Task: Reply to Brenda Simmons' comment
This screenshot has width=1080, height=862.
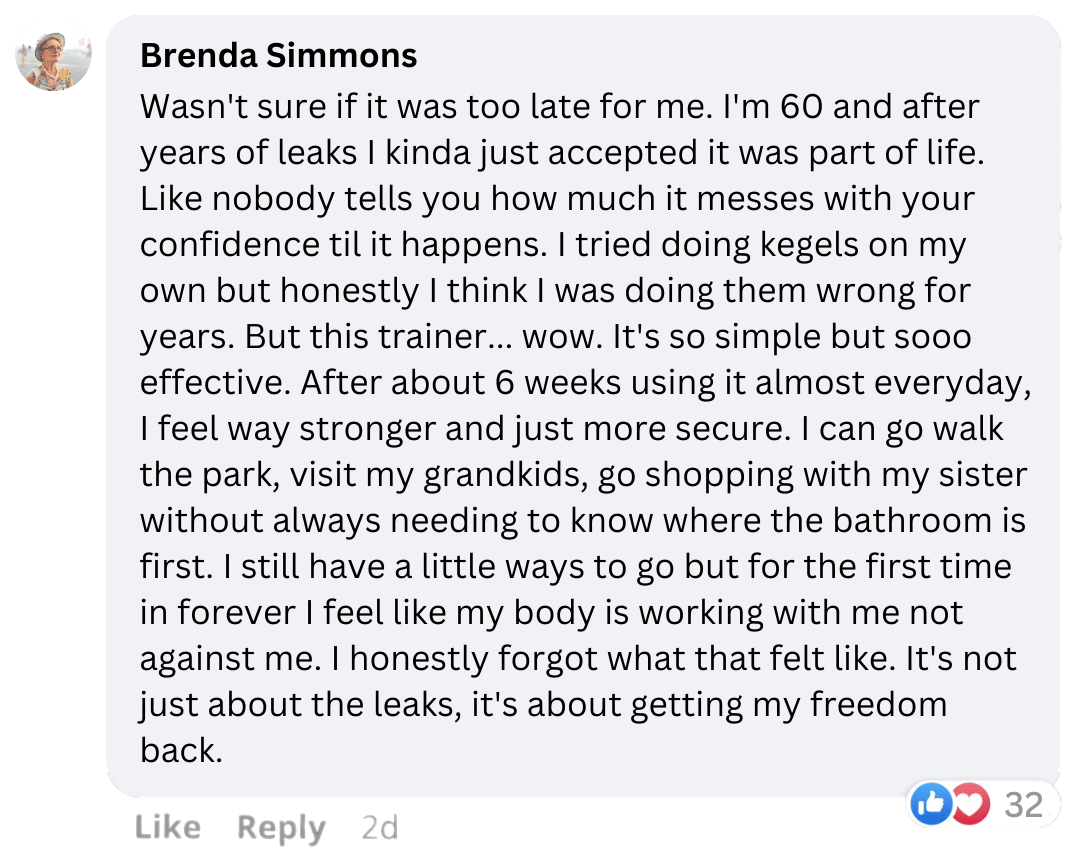Action: tap(281, 828)
